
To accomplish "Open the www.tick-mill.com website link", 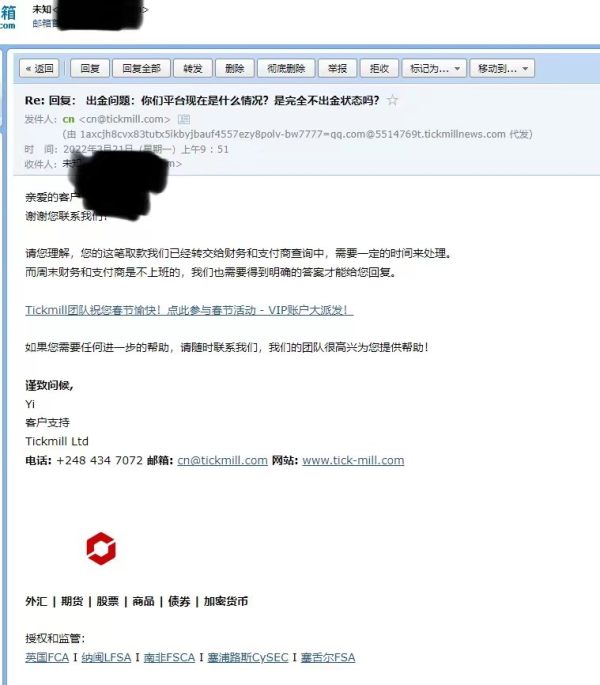I will (x=353, y=460).
